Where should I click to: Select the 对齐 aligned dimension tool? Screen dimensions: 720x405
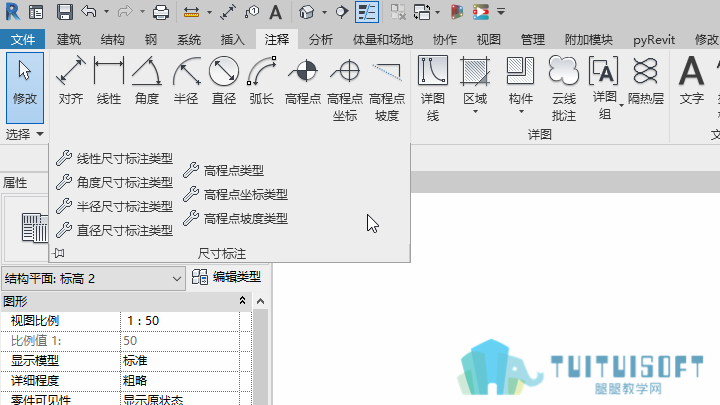click(71, 81)
